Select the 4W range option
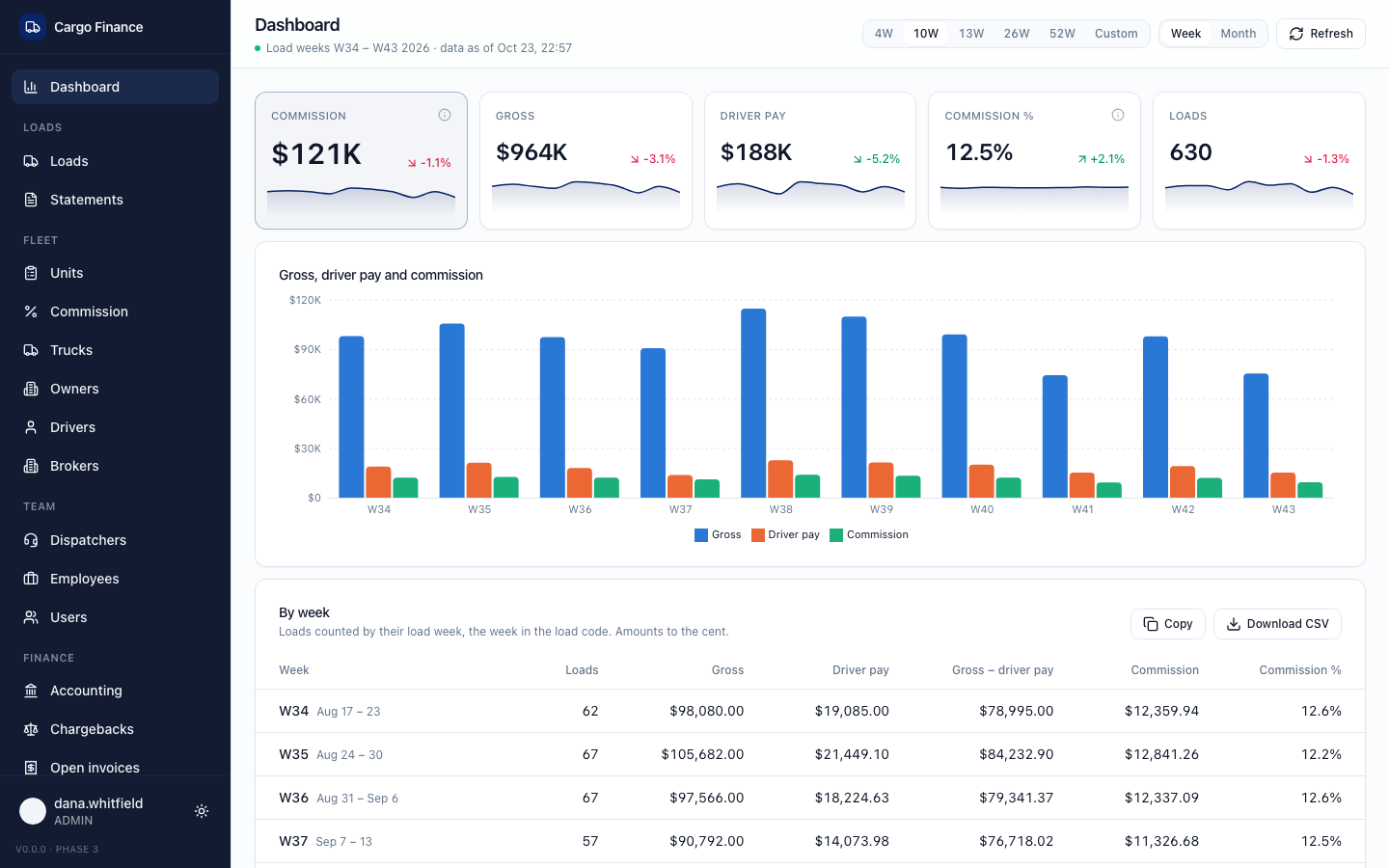1389x868 pixels. tap(884, 34)
